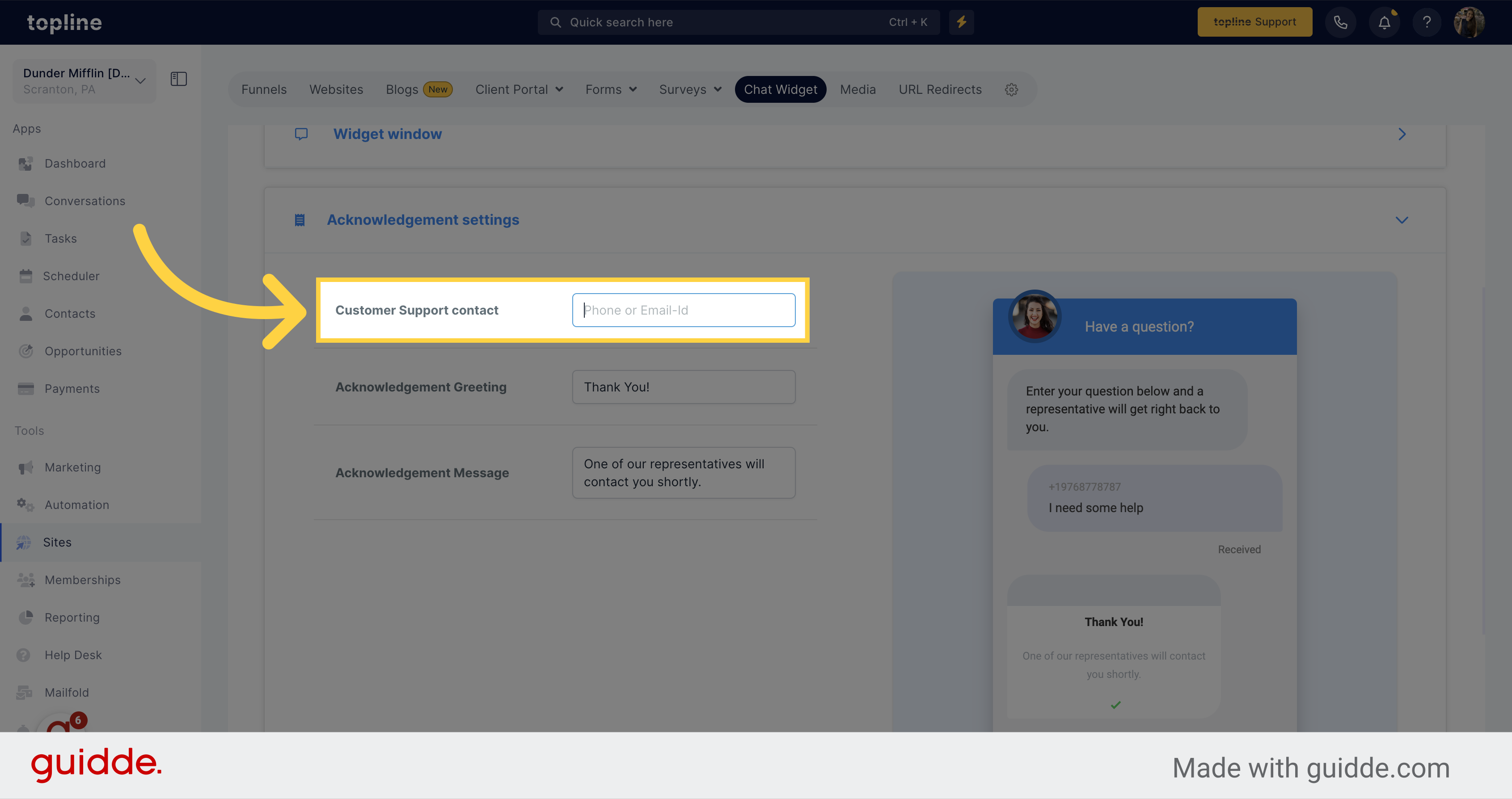Click the notification bell icon
The width and height of the screenshot is (1512, 799).
coord(1385,22)
